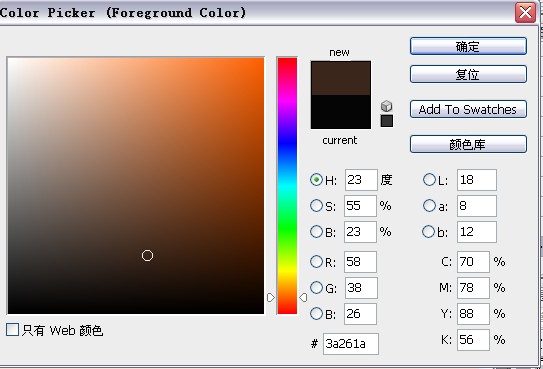
Task: Click the color field picker circle
Action: [148, 255]
